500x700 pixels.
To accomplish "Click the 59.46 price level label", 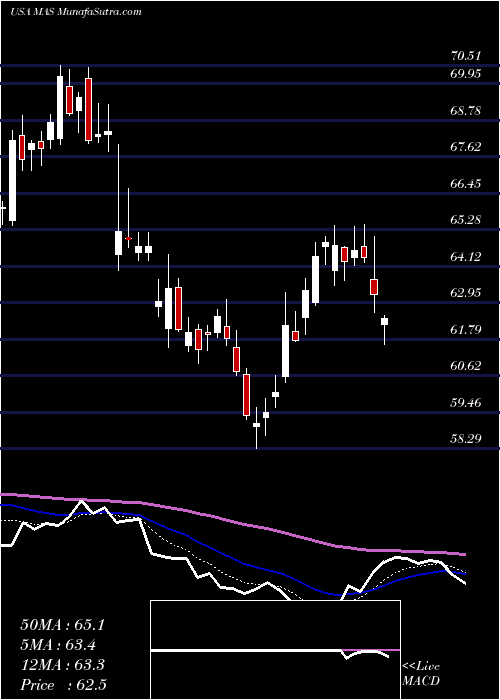I will click(x=466, y=403).
